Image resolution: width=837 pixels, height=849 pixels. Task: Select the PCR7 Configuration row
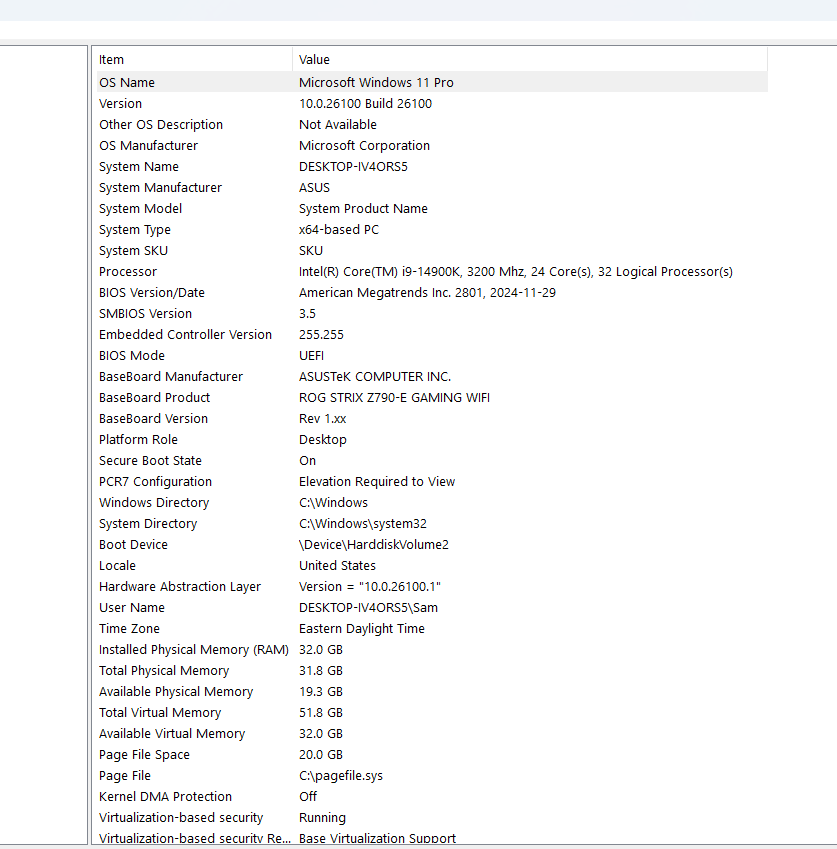click(x=432, y=482)
